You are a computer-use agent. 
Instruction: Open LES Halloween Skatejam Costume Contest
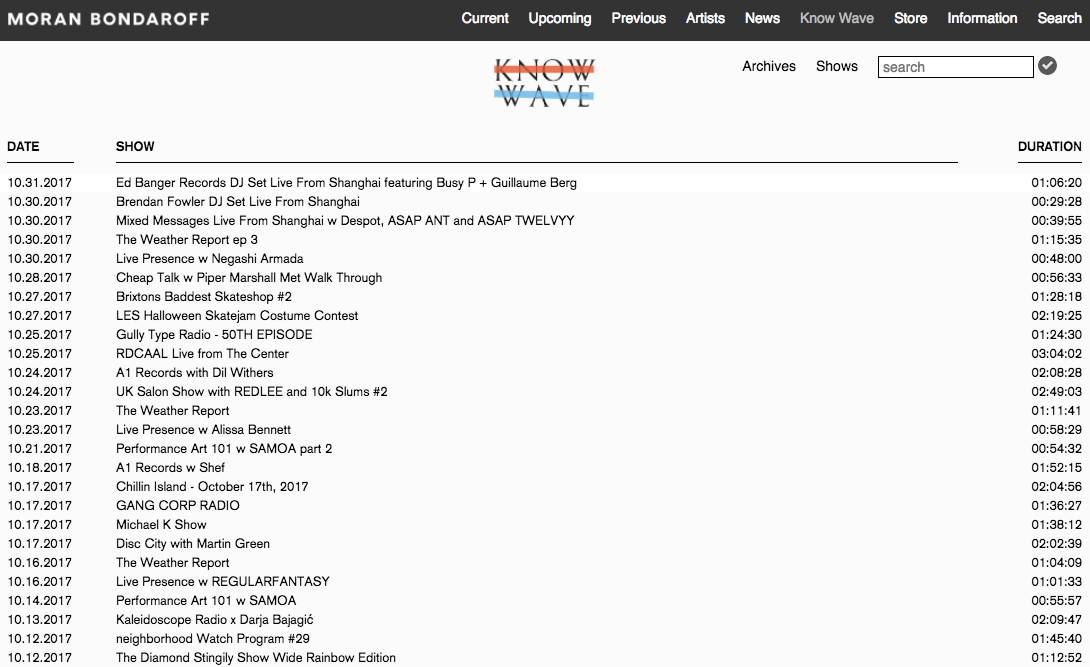pyautogui.click(x=237, y=315)
